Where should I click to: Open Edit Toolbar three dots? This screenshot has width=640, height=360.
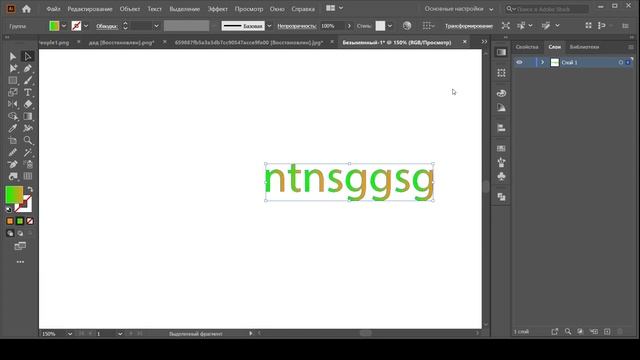[x=20, y=262]
